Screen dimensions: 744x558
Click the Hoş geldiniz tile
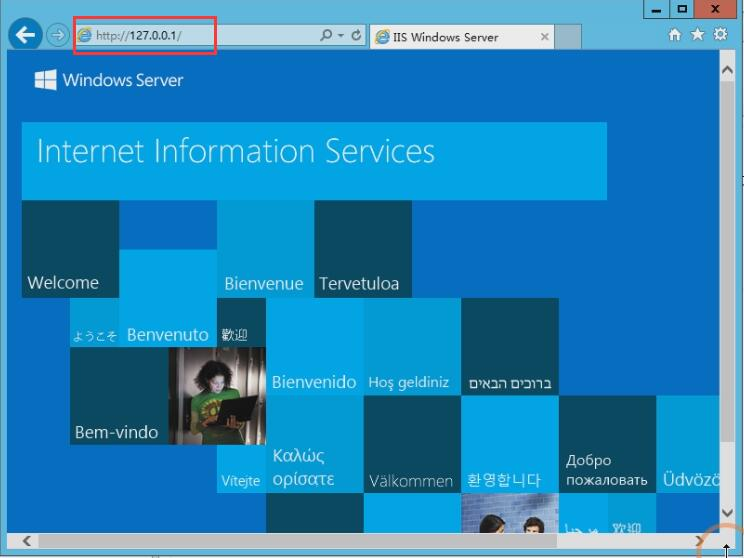point(412,347)
